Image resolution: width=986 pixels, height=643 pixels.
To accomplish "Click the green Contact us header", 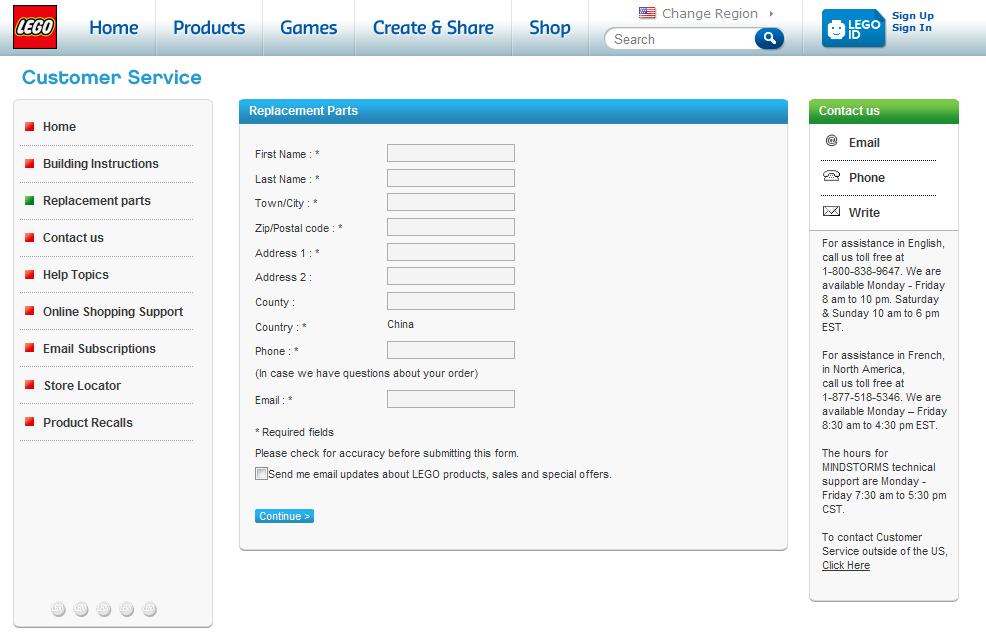I will (884, 111).
